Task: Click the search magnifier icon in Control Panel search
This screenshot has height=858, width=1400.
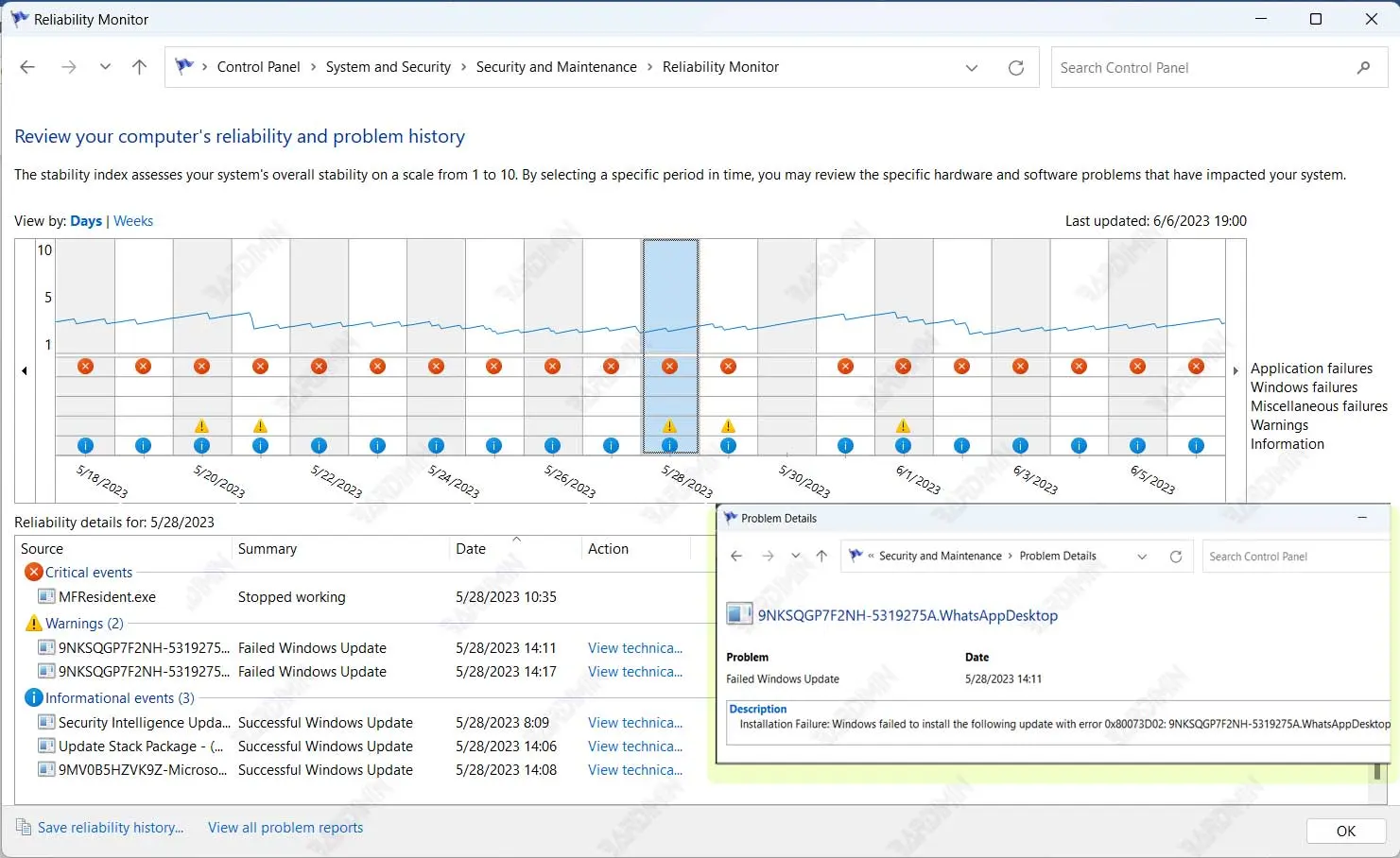Action: coord(1363,68)
